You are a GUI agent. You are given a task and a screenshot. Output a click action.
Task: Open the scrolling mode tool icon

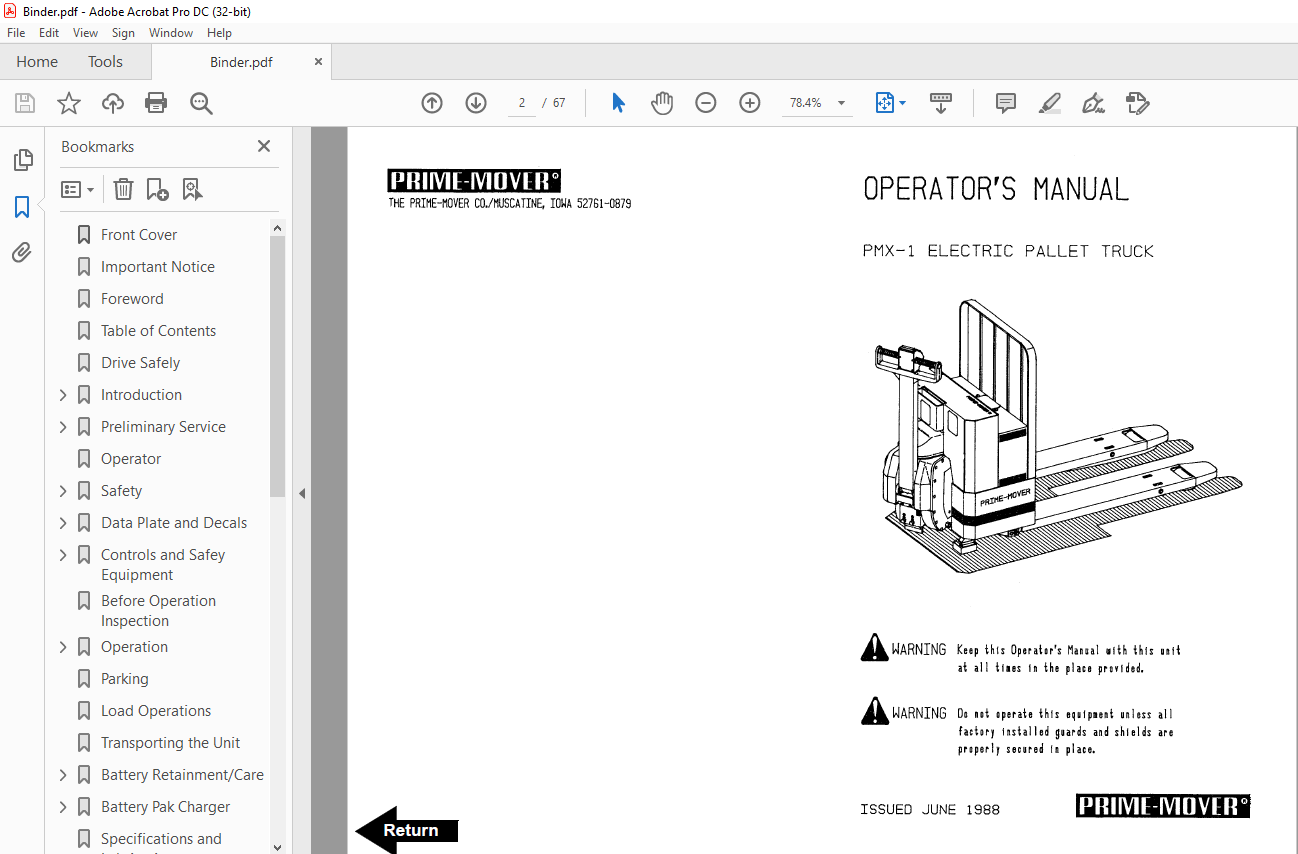pyautogui.click(x=941, y=103)
